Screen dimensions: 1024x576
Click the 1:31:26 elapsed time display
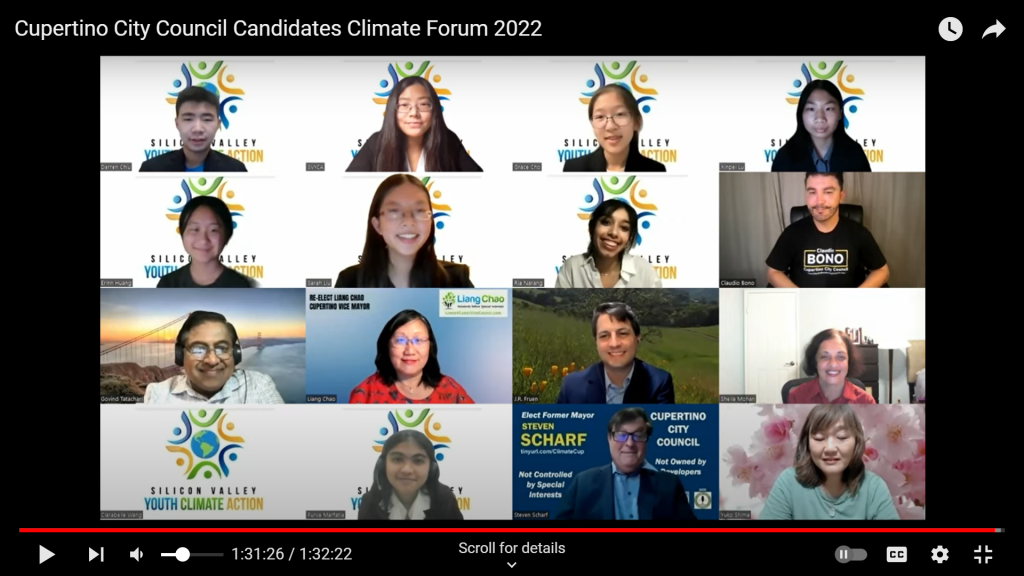(257, 554)
